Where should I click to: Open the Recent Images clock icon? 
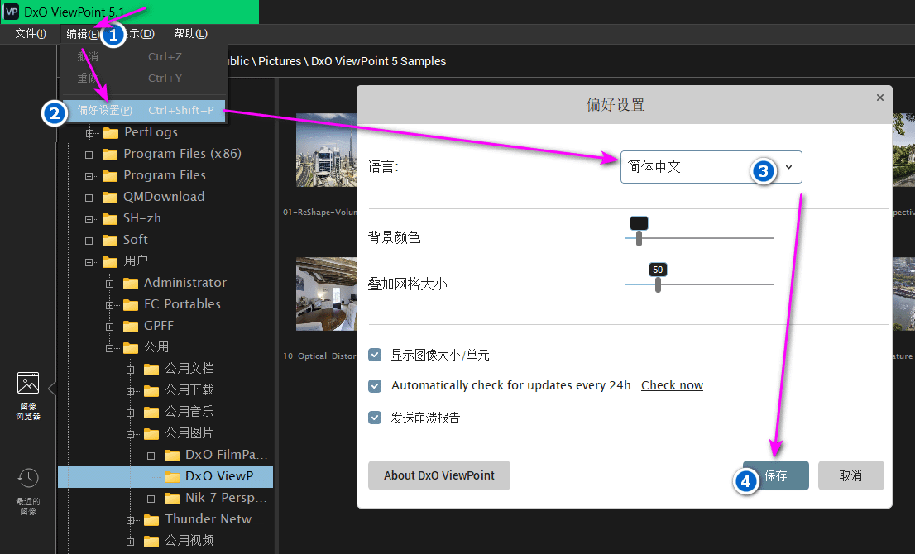click(28, 478)
